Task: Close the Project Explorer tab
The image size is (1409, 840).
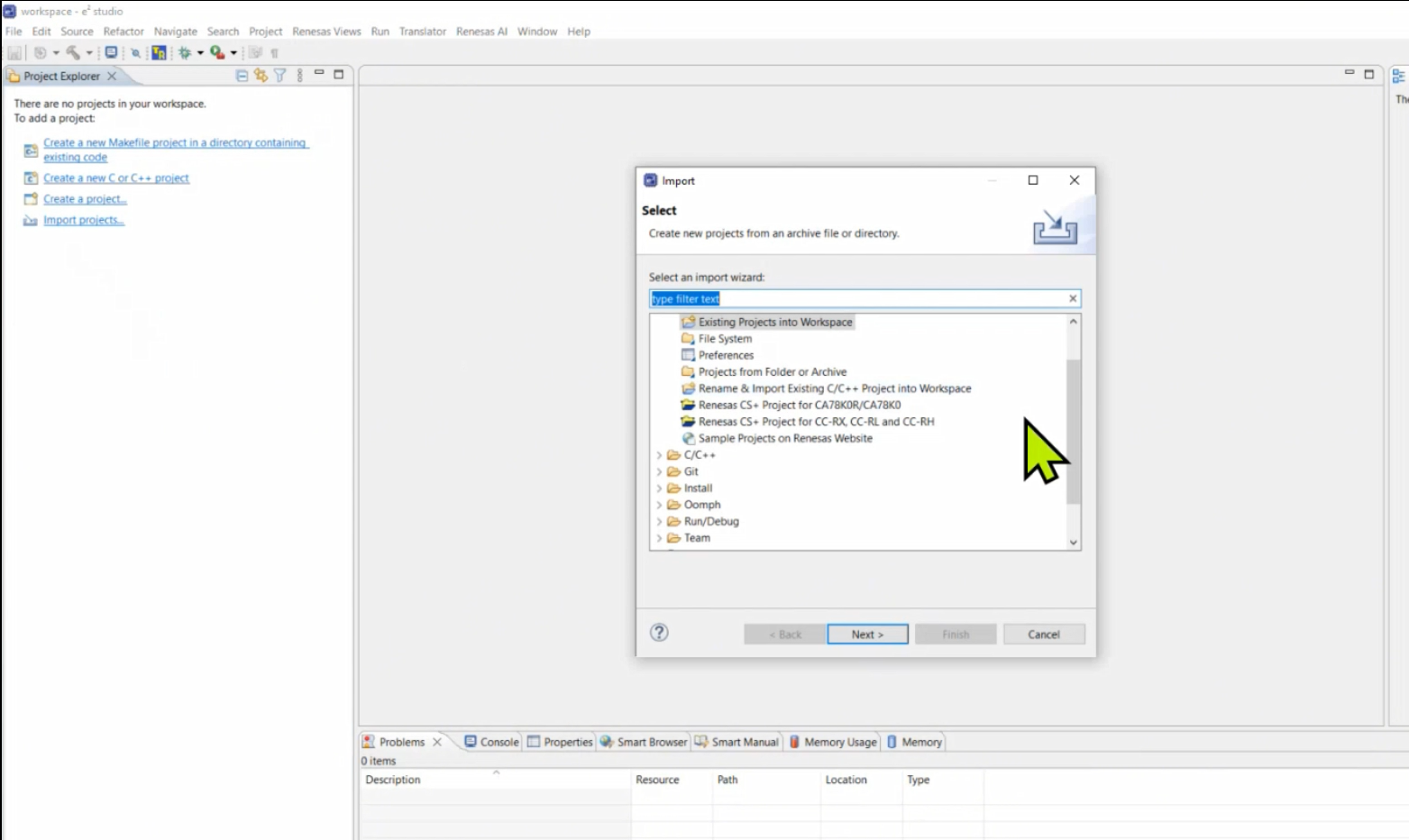Action: pos(112,77)
